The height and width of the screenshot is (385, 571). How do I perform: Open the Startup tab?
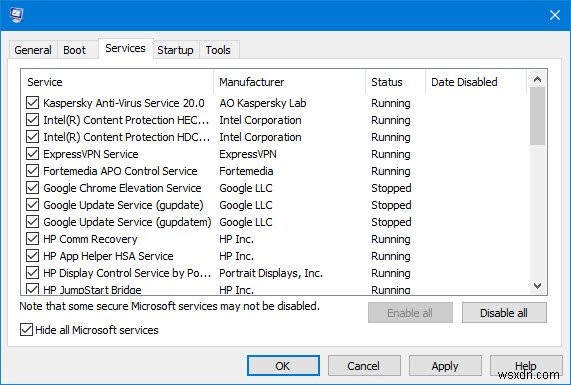click(x=175, y=50)
